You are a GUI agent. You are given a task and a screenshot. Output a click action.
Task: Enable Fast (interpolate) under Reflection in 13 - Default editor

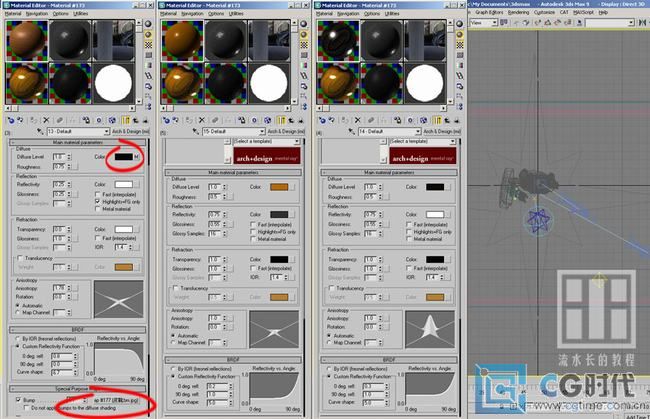98,194
